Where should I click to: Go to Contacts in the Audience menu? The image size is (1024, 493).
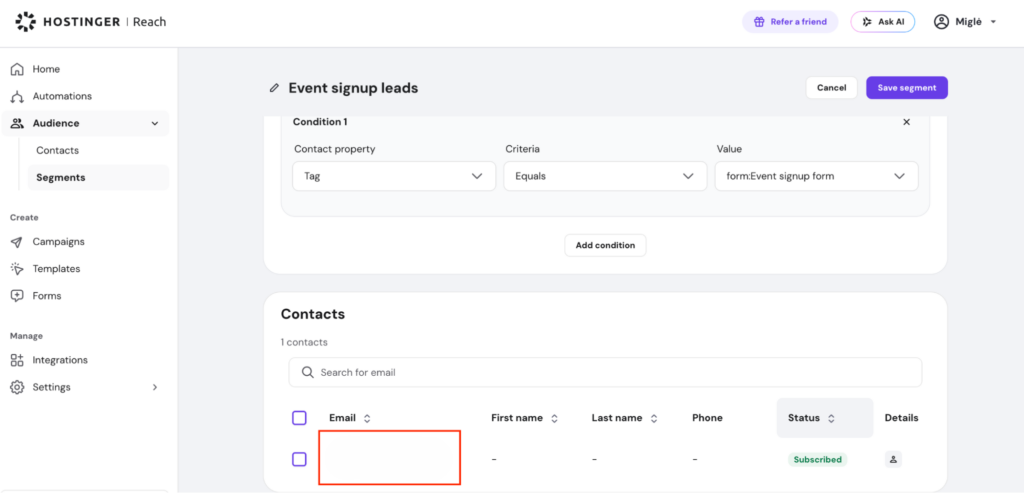[x=57, y=150]
